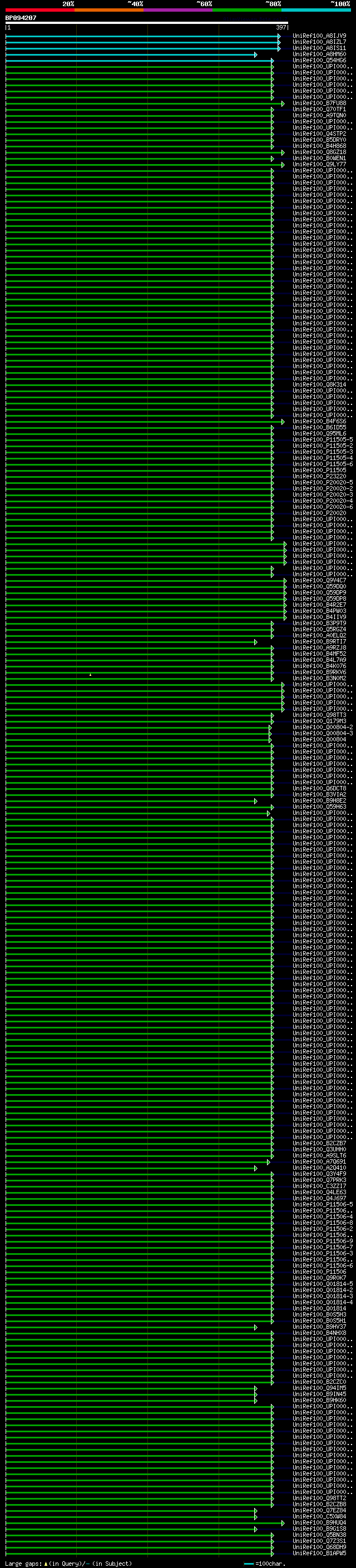Select hit UniRef100_P20020-4

pyautogui.click(x=323, y=501)
